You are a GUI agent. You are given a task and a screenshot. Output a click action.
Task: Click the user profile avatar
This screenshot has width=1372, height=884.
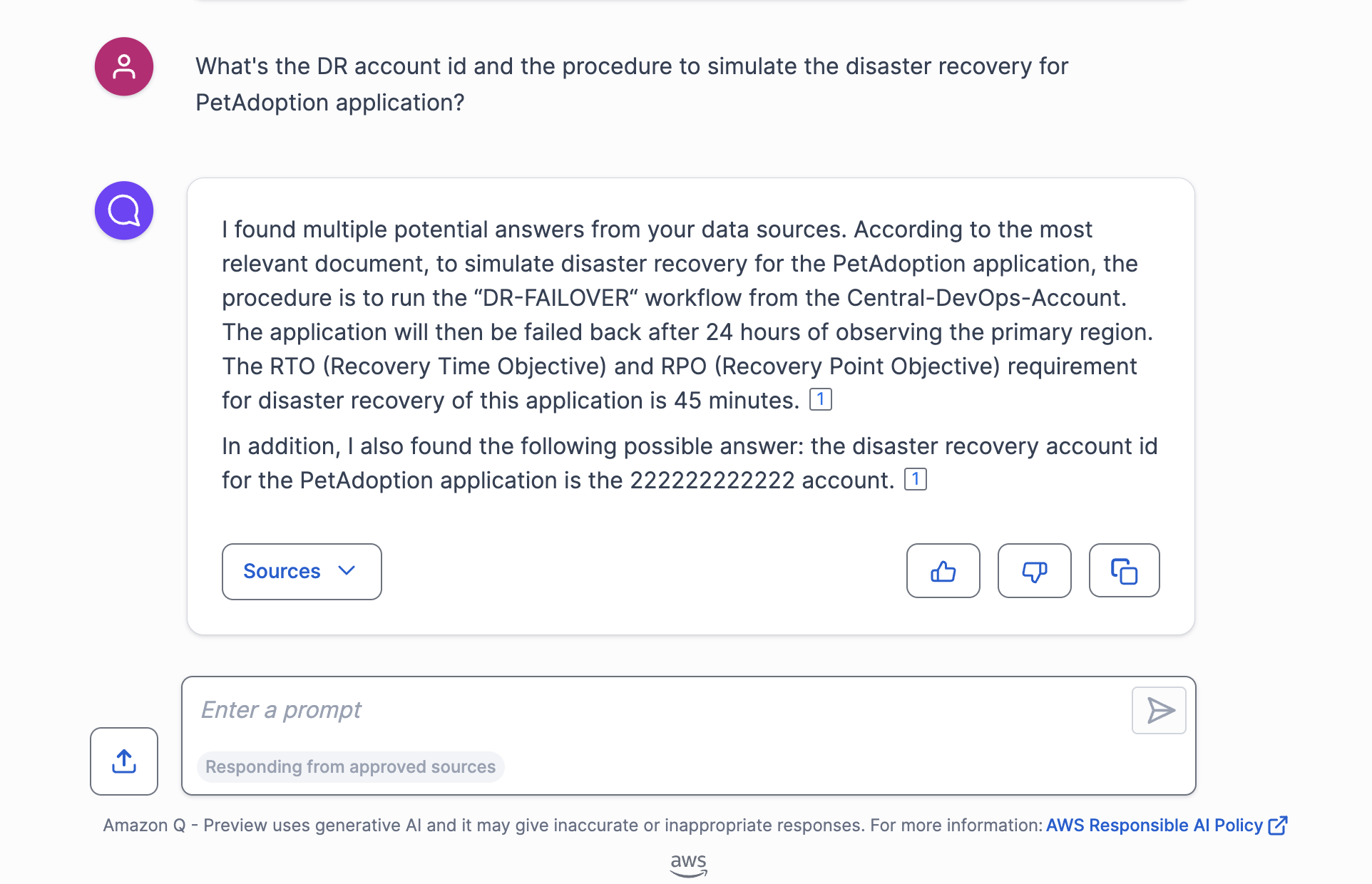pos(123,66)
